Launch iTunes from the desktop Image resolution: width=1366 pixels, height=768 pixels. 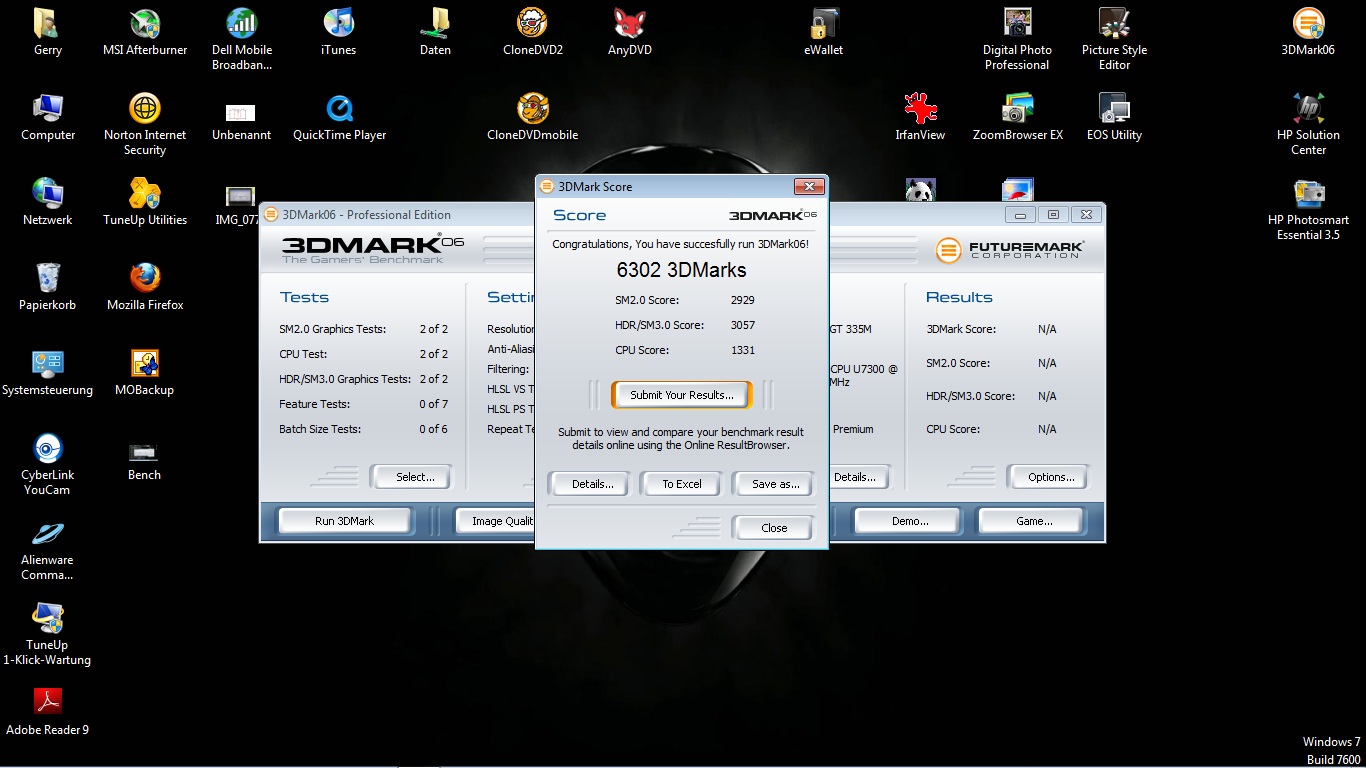(339, 32)
